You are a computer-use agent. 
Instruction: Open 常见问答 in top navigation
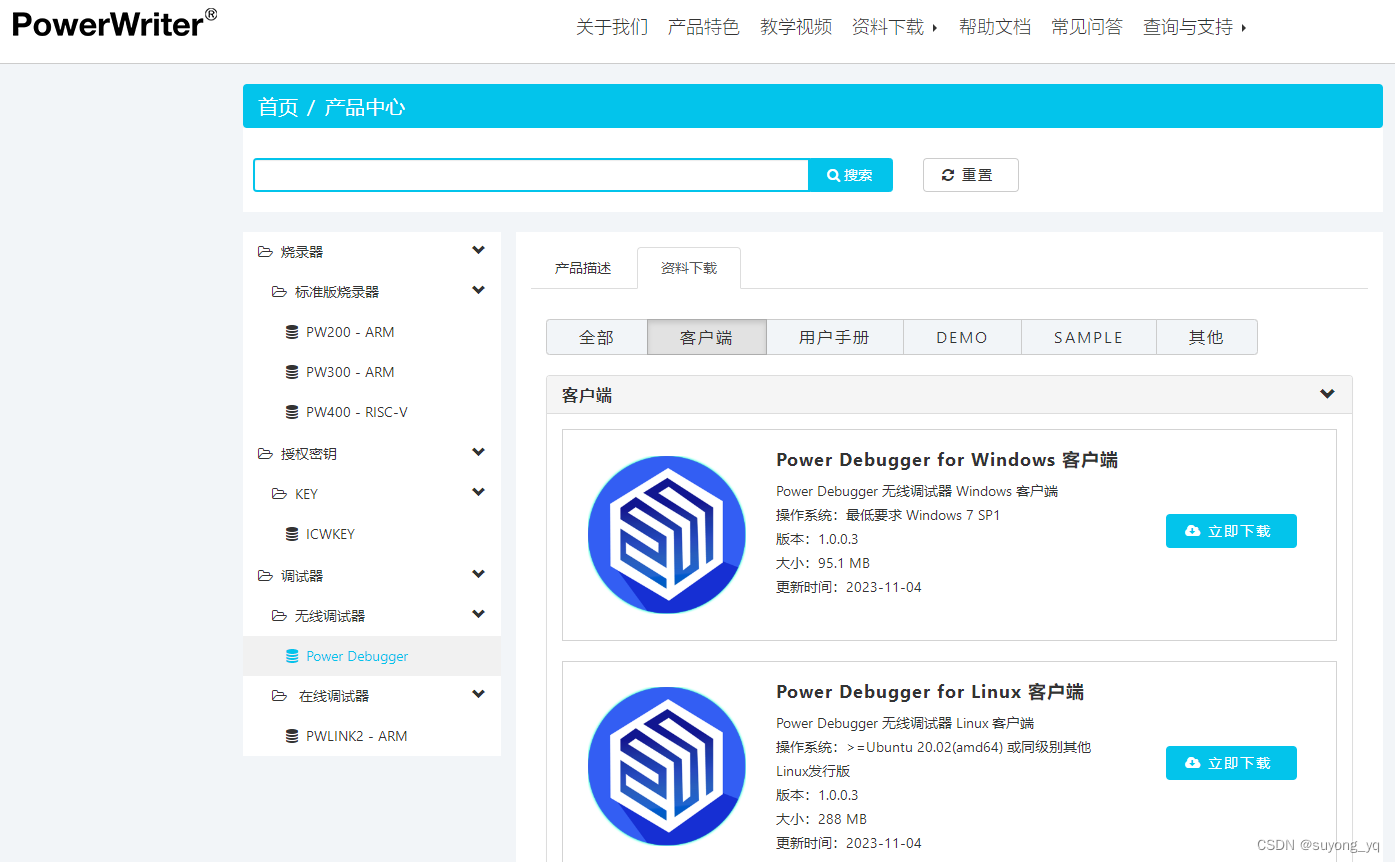pyautogui.click(x=1087, y=27)
